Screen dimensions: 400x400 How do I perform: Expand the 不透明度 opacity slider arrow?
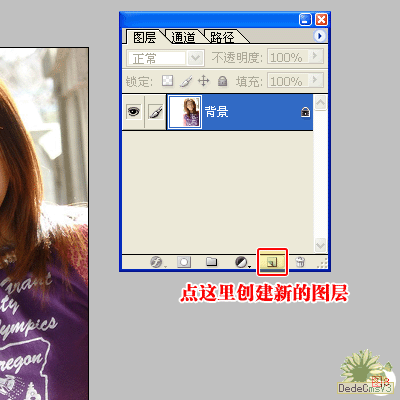tap(316, 57)
